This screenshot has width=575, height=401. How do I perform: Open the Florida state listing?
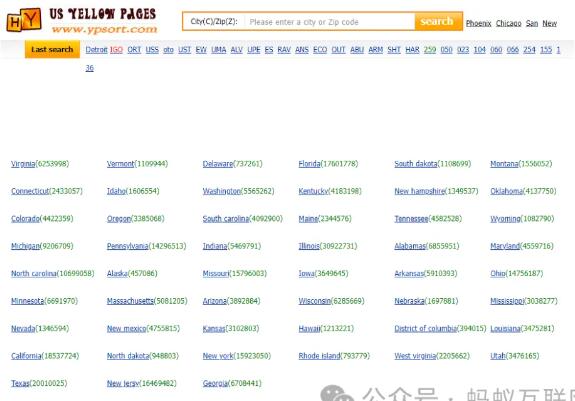click(310, 164)
